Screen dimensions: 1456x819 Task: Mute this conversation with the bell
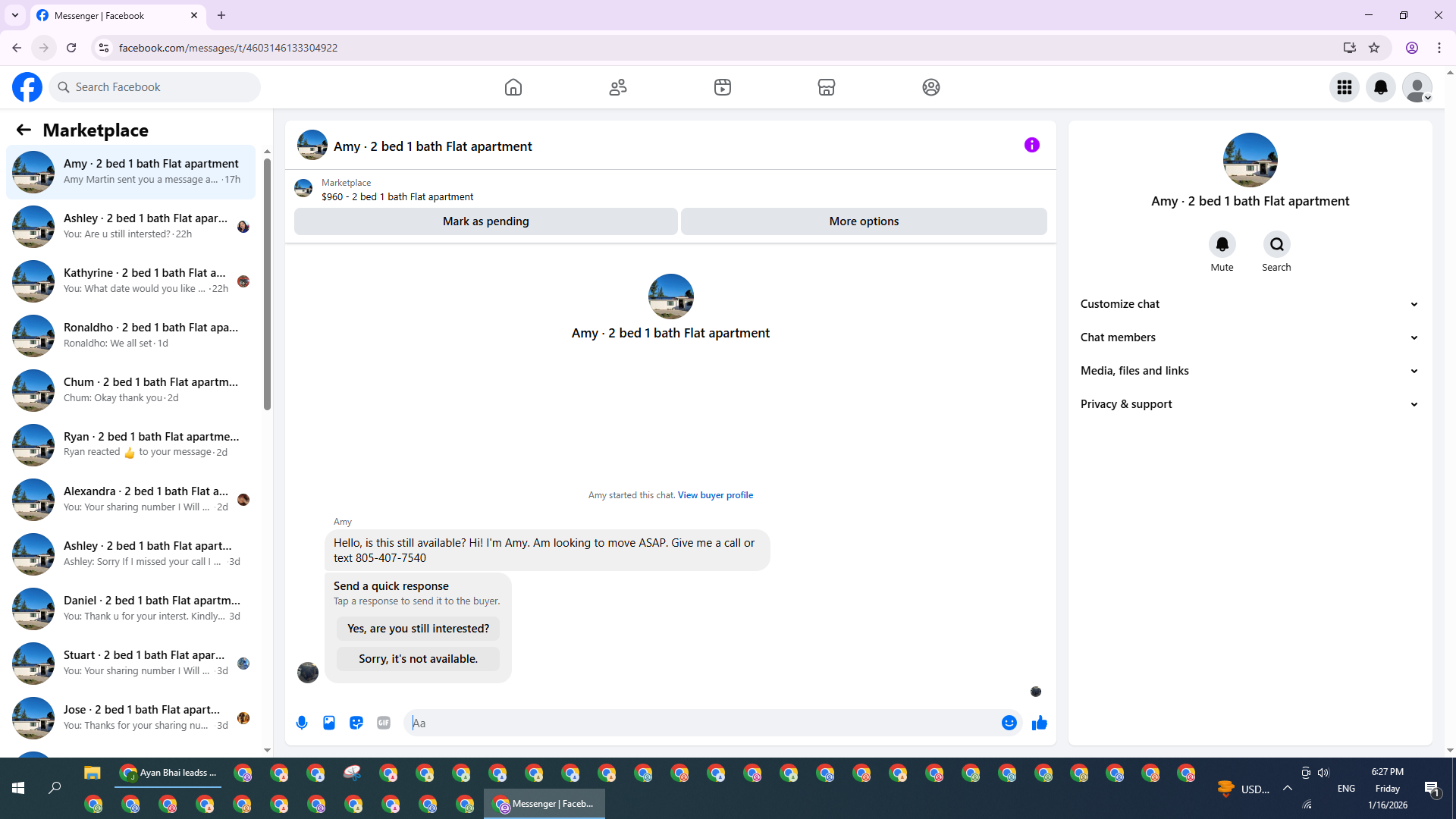pos(1222,244)
